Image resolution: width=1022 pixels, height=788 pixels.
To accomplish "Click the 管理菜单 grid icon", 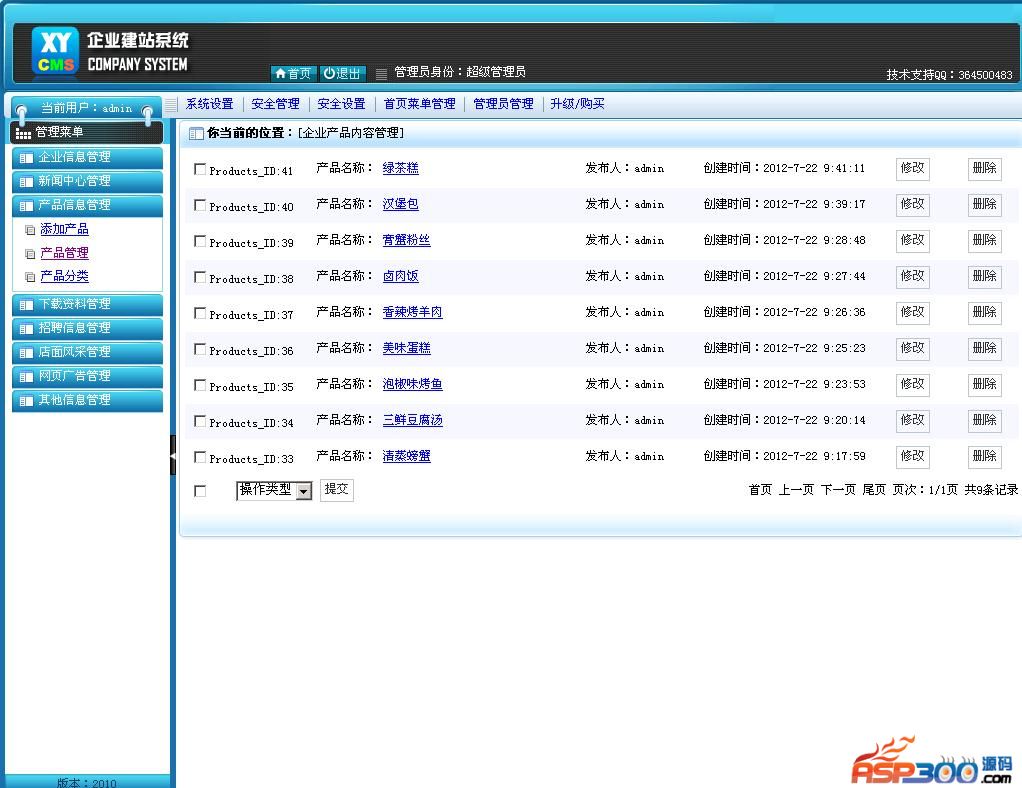I will 23,133.
